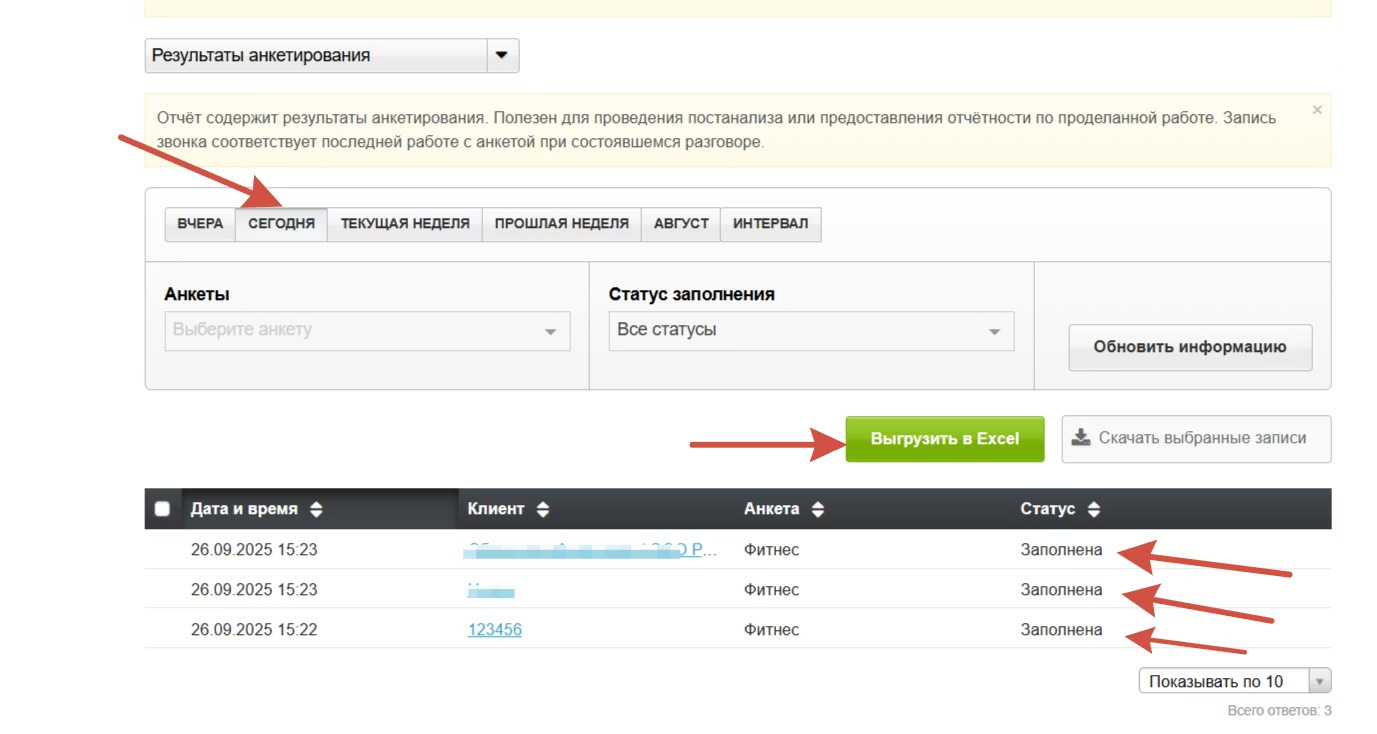Open client link 123456
The width and height of the screenshot is (1377, 734).
point(495,630)
